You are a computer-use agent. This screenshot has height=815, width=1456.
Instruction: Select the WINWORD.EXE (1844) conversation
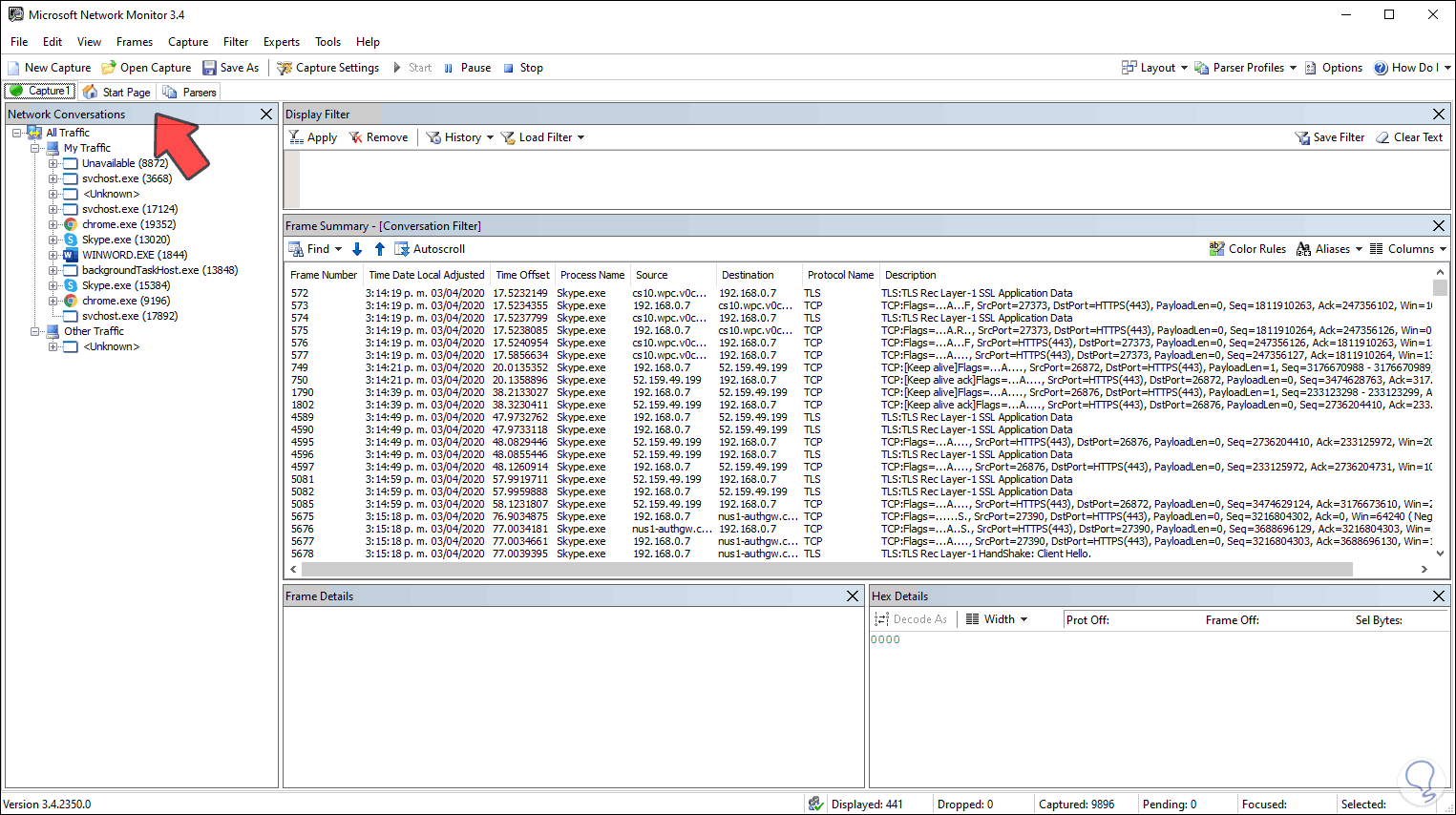click(x=135, y=255)
